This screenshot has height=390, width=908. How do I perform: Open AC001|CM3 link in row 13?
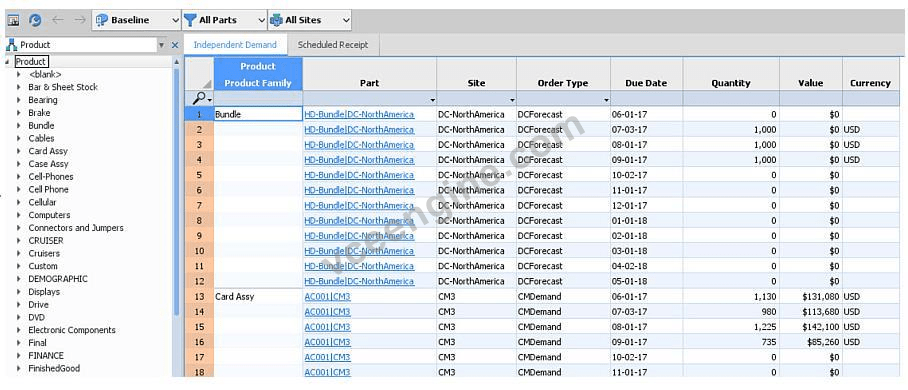tap(327, 296)
